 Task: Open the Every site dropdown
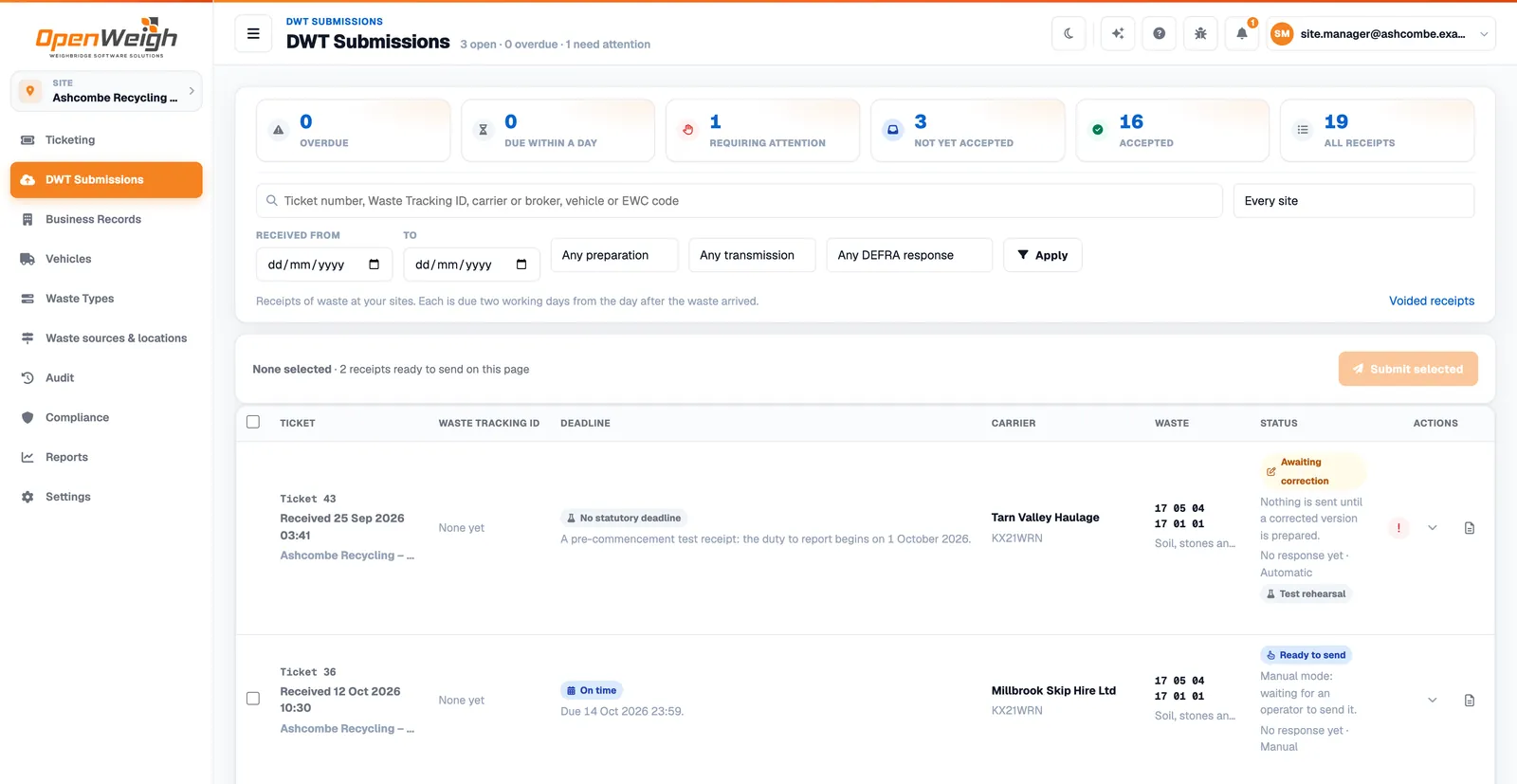click(x=1353, y=201)
